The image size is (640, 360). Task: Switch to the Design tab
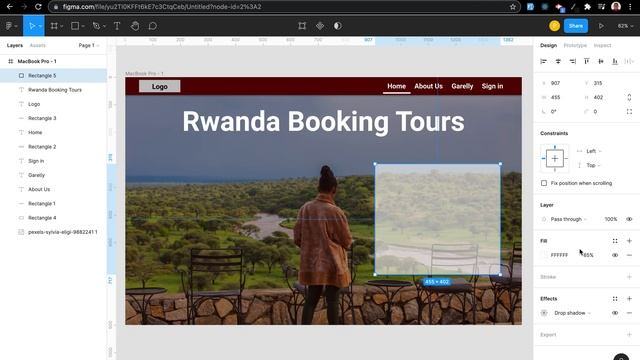click(548, 45)
